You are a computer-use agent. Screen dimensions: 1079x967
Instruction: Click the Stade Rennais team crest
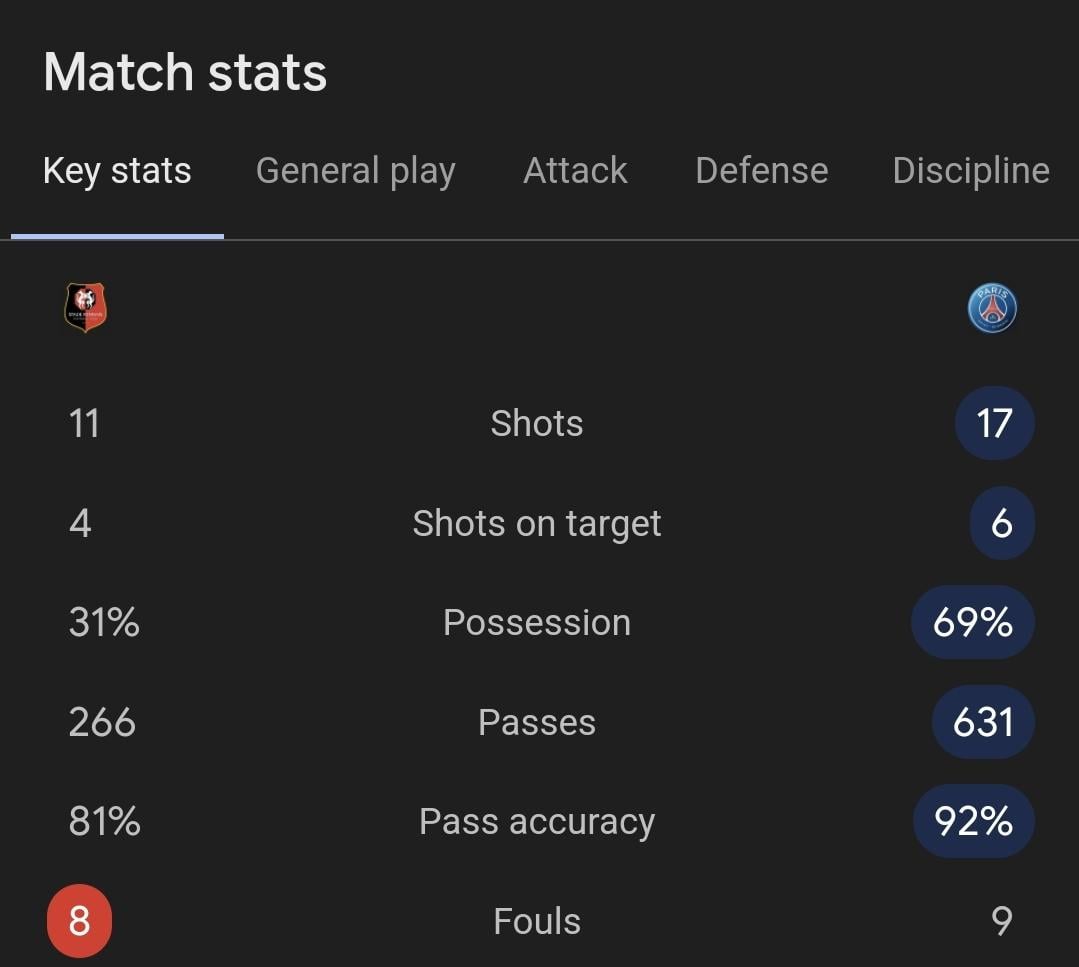[85, 308]
